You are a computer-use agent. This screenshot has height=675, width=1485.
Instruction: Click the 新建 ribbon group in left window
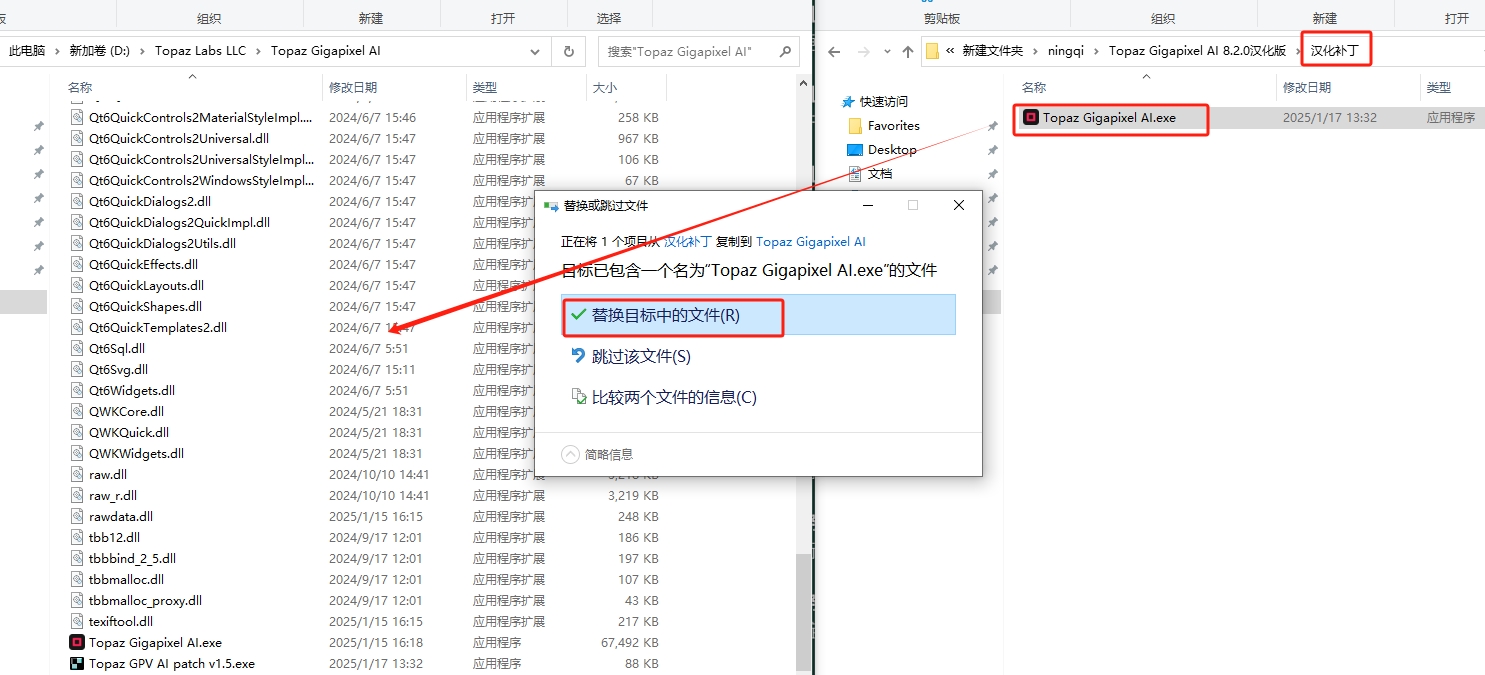pos(370,18)
